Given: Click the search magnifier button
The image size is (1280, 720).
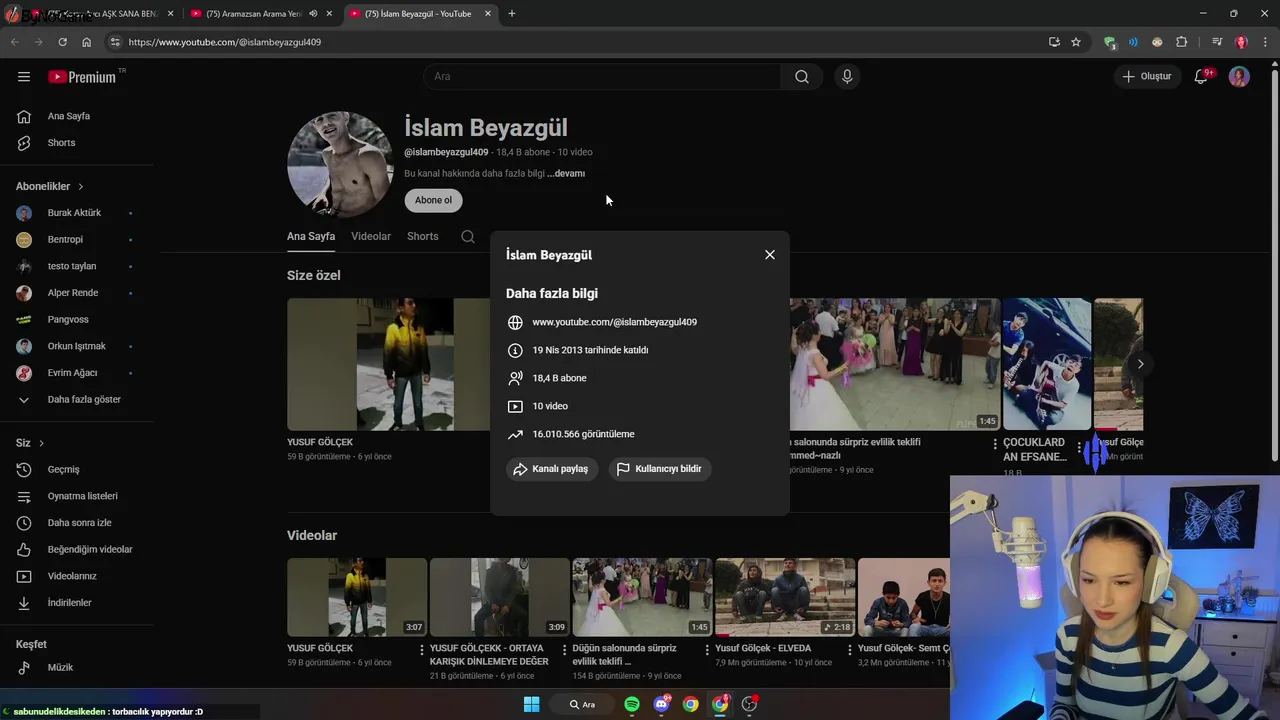Looking at the screenshot, I should click(802, 76).
